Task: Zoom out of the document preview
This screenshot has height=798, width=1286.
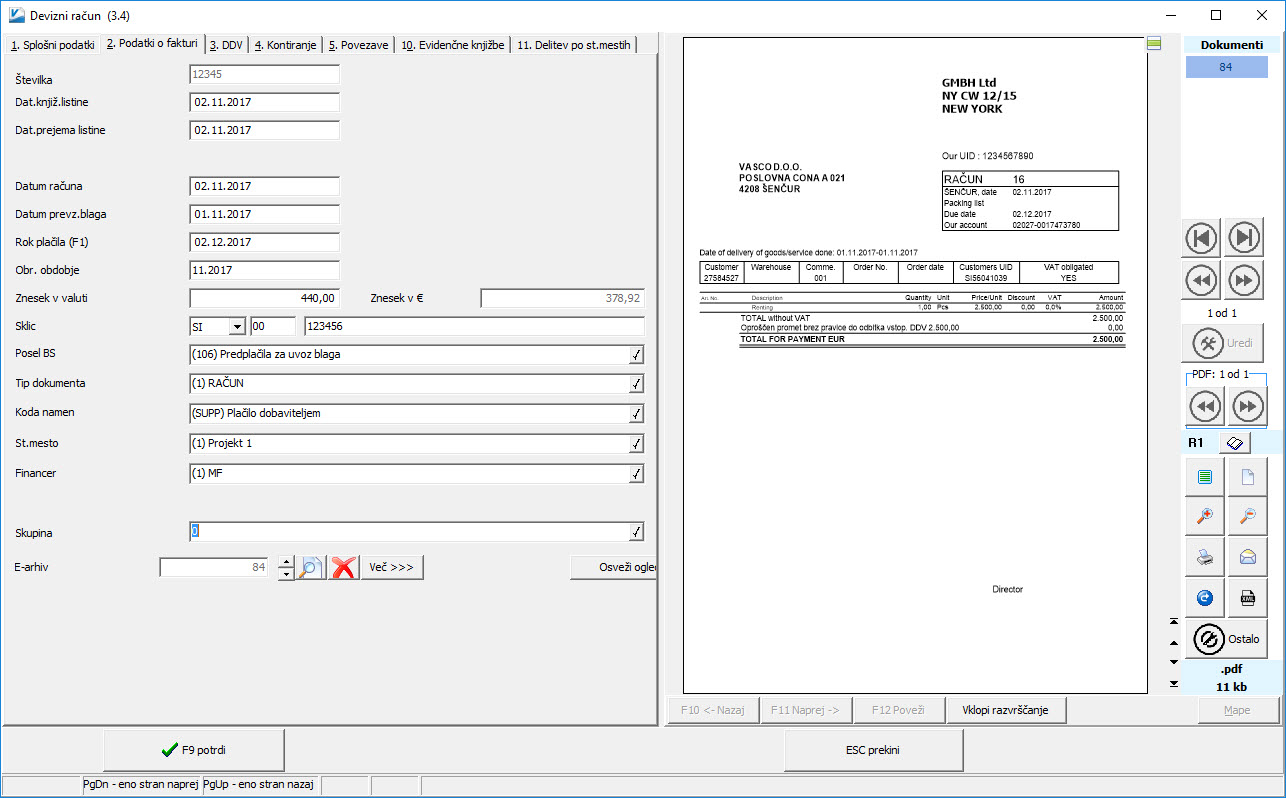Action: [1247, 517]
